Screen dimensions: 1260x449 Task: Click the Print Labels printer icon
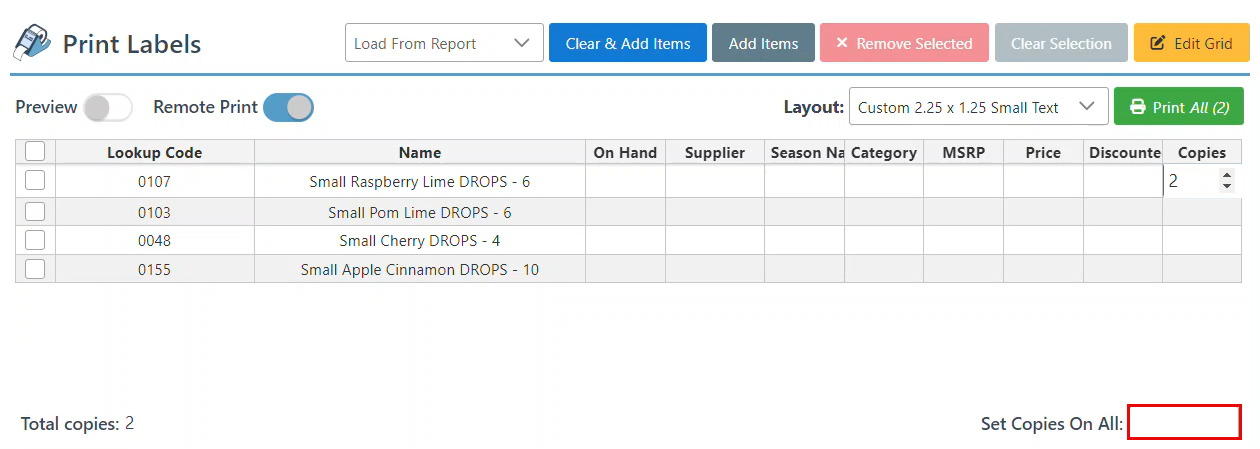coord(31,42)
